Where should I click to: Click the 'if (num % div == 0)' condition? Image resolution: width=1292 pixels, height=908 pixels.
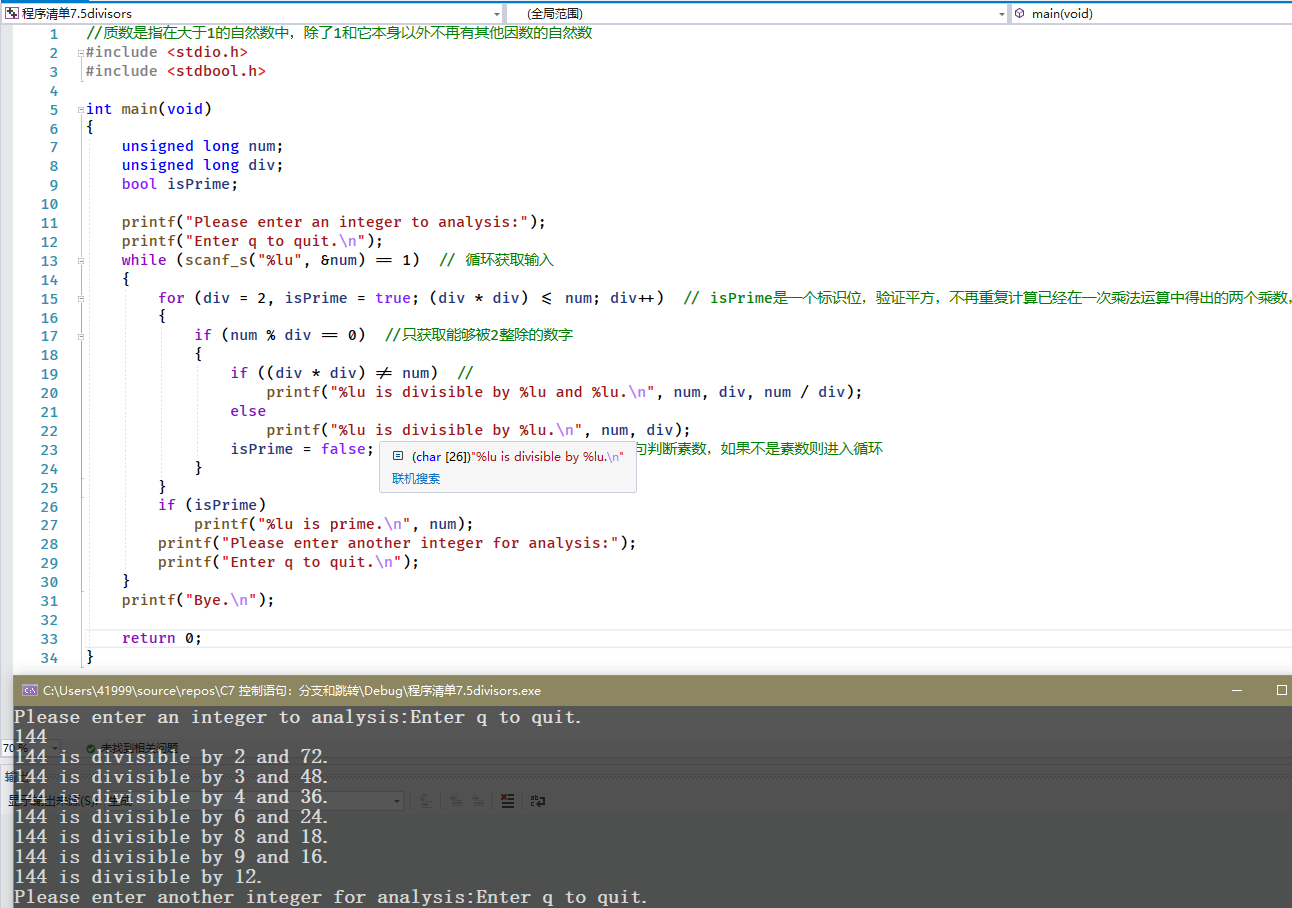280,336
